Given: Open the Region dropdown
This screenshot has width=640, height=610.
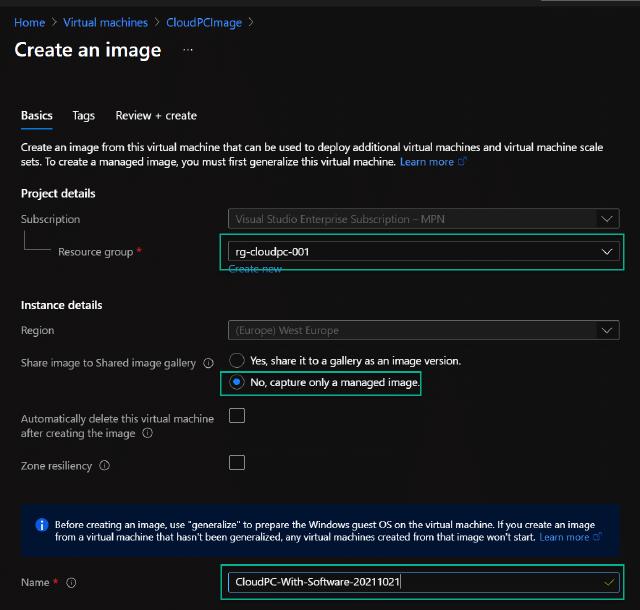Looking at the screenshot, I should [x=420, y=331].
